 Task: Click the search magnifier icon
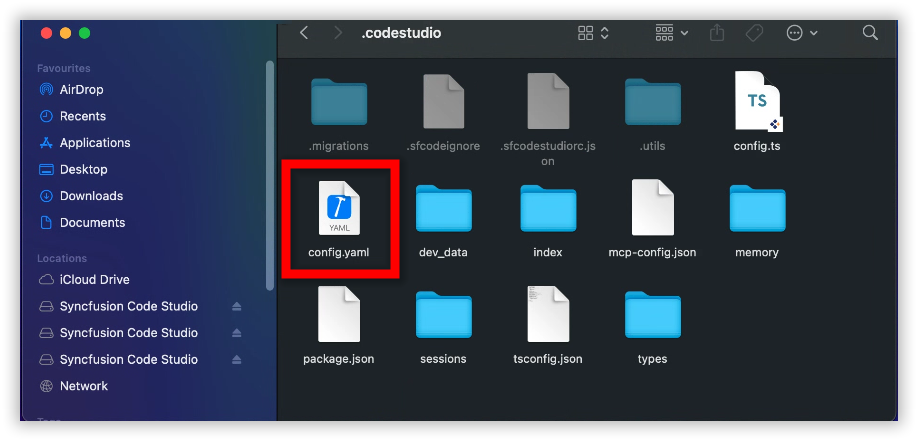[870, 33]
